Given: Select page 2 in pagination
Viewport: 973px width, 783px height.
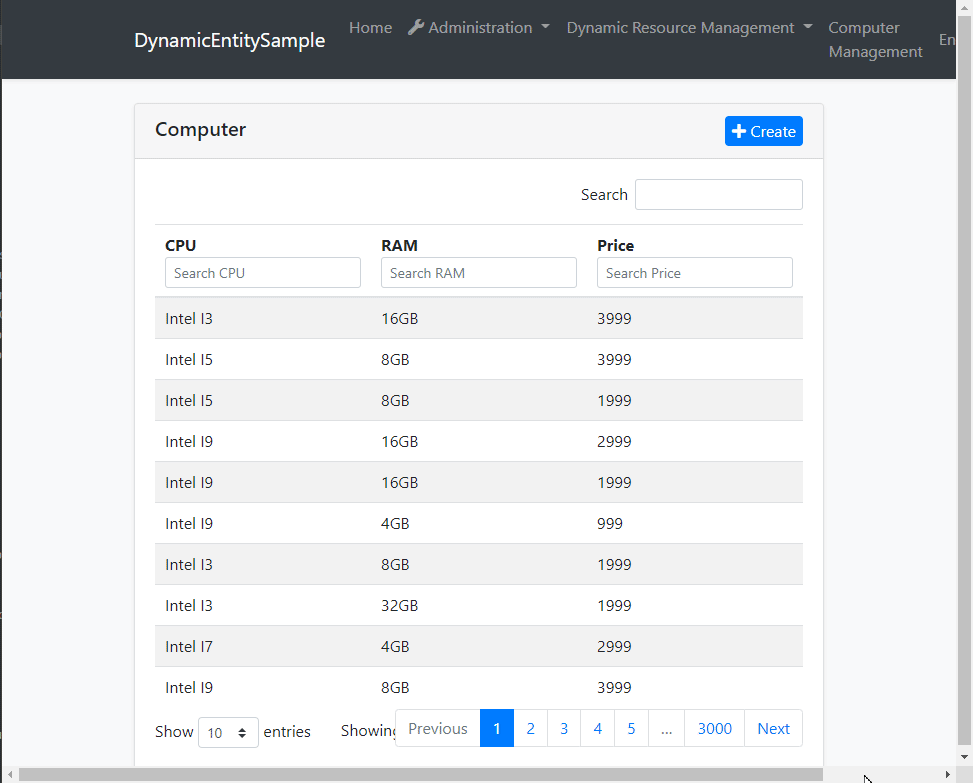Looking at the screenshot, I should pos(530,728).
